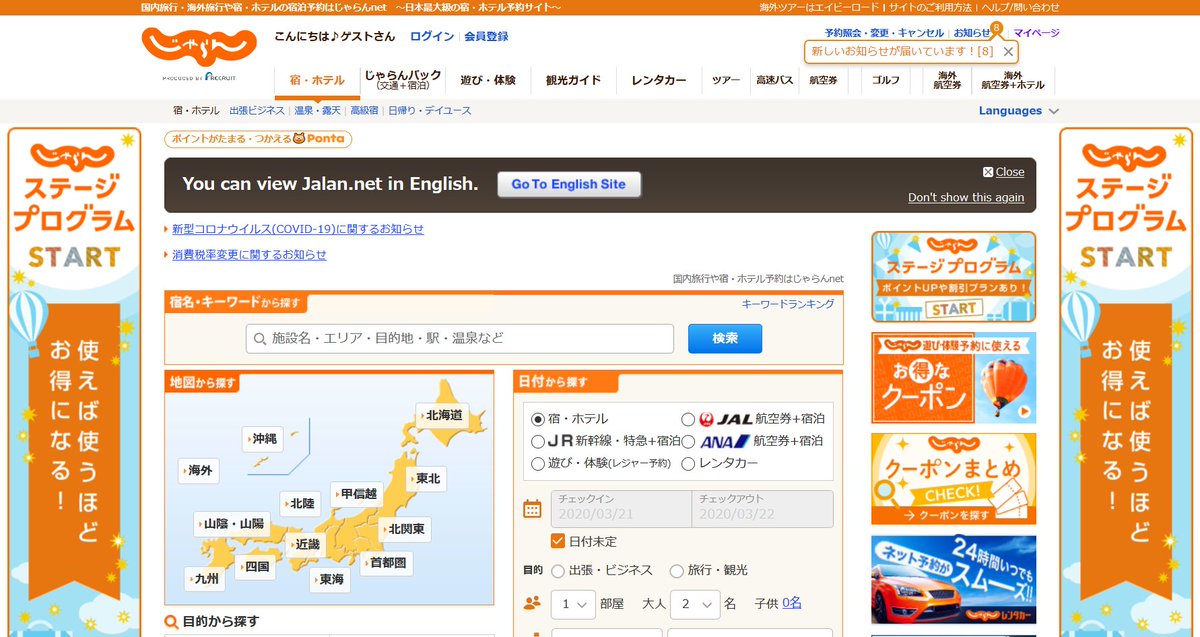The image size is (1200, 637).
Task: Click the check-in date field
Action: 620,509
